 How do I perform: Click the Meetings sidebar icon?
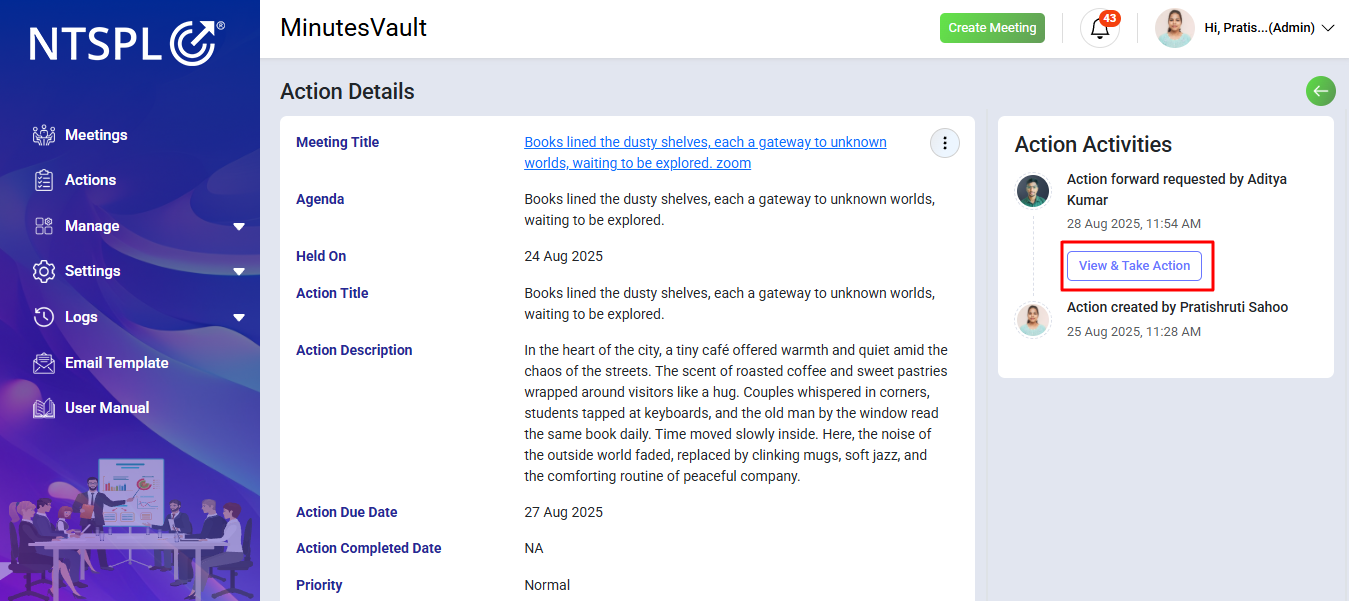click(x=44, y=135)
